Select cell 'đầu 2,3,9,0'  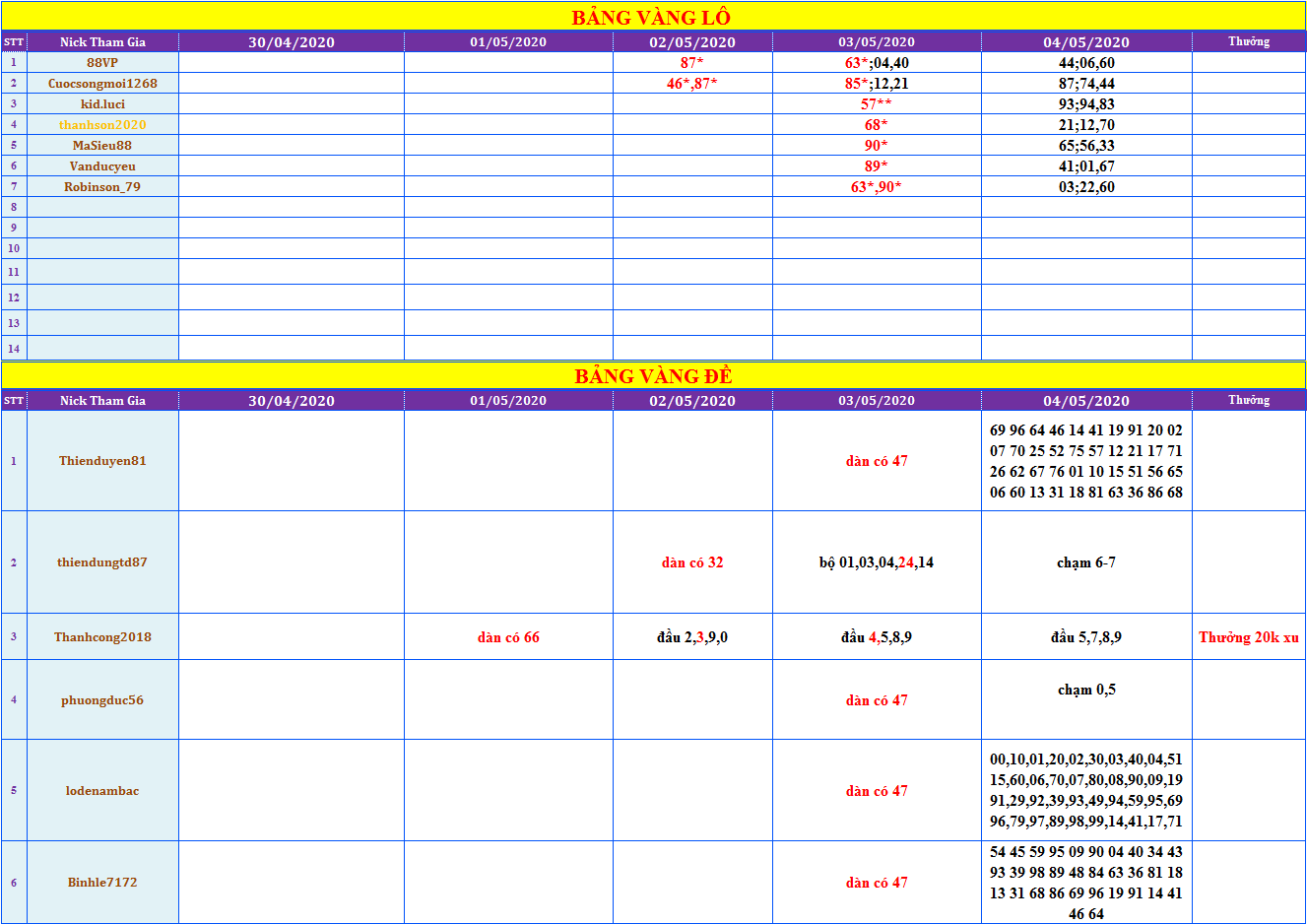click(x=692, y=636)
